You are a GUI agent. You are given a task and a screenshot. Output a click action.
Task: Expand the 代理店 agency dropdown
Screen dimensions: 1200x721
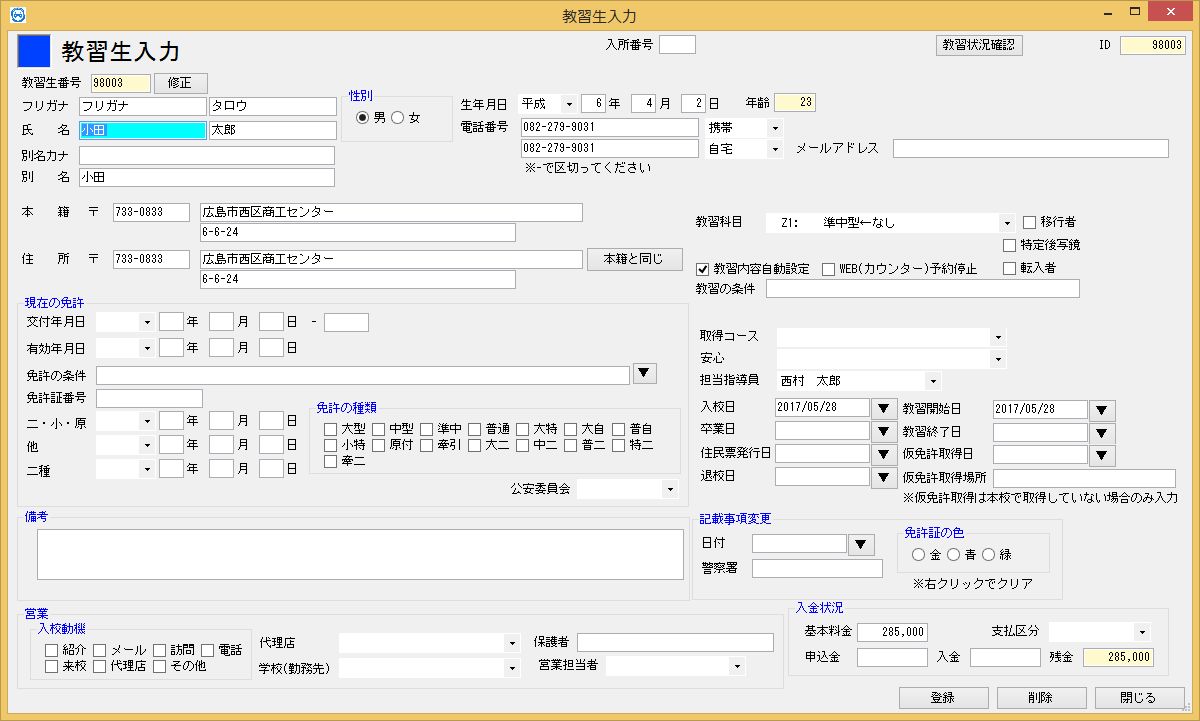[513, 642]
